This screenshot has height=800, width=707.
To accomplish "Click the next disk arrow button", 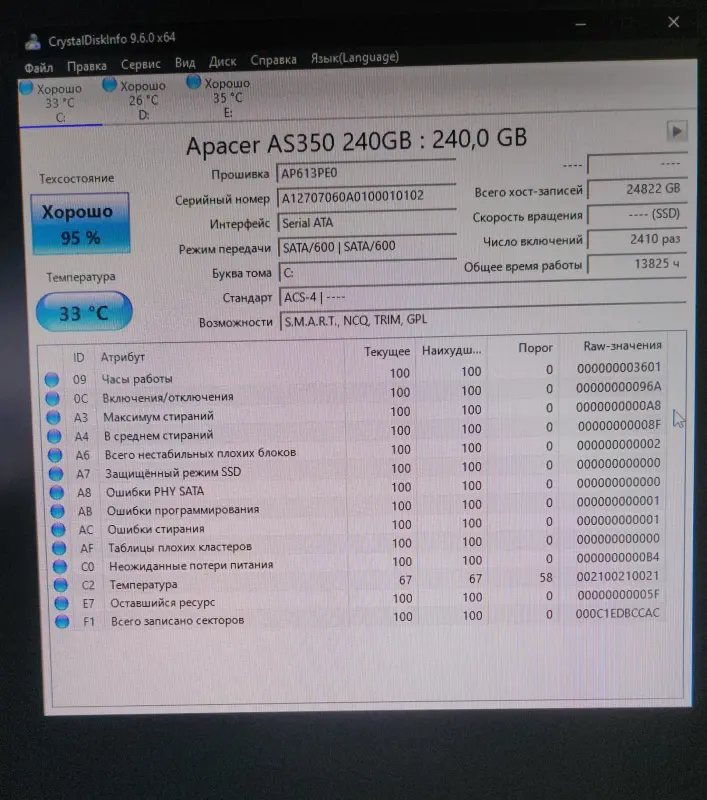I will (677, 131).
